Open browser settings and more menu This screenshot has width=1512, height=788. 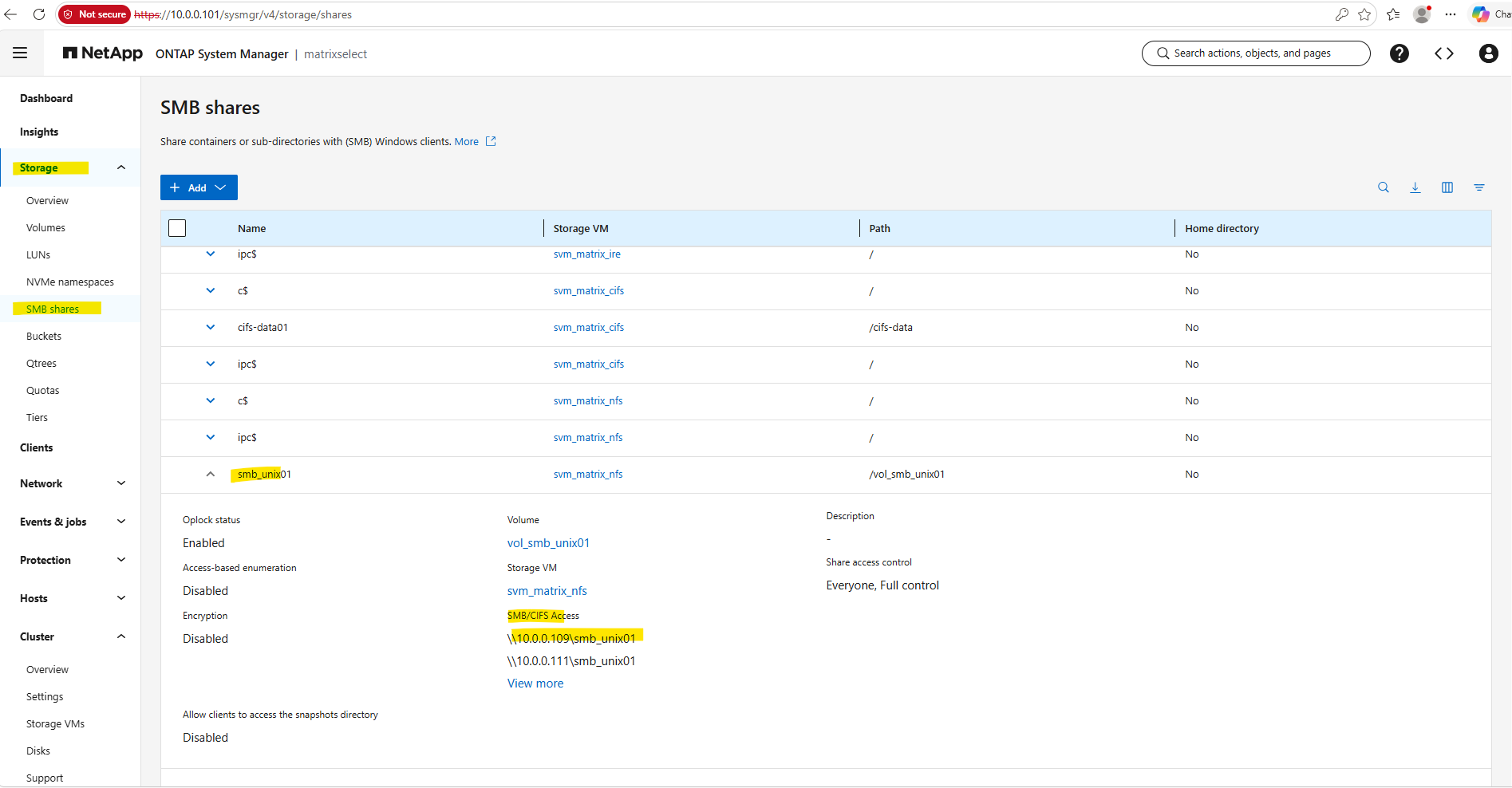(x=1451, y=14)
